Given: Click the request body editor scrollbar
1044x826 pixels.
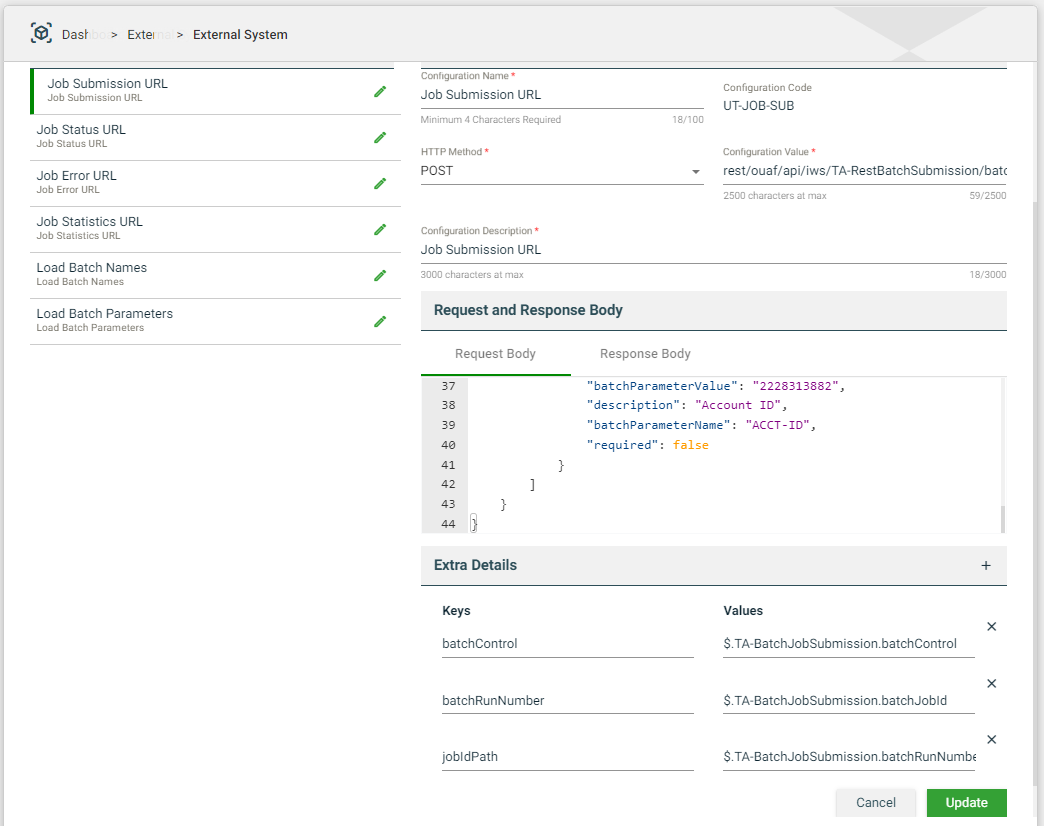Looking at the screenshot, I should (1002, 518).
